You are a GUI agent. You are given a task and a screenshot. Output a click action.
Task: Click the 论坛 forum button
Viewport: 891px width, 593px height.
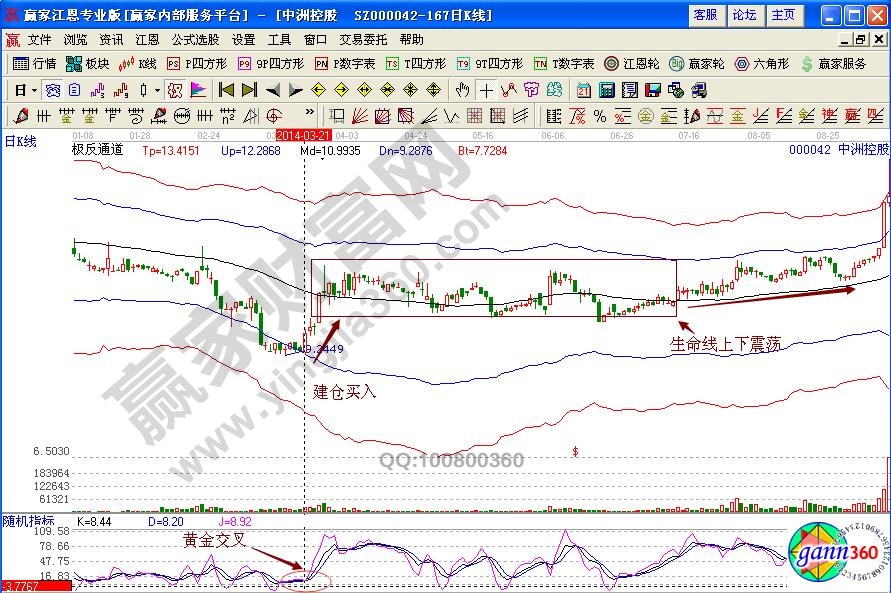[x=743, y=15]
